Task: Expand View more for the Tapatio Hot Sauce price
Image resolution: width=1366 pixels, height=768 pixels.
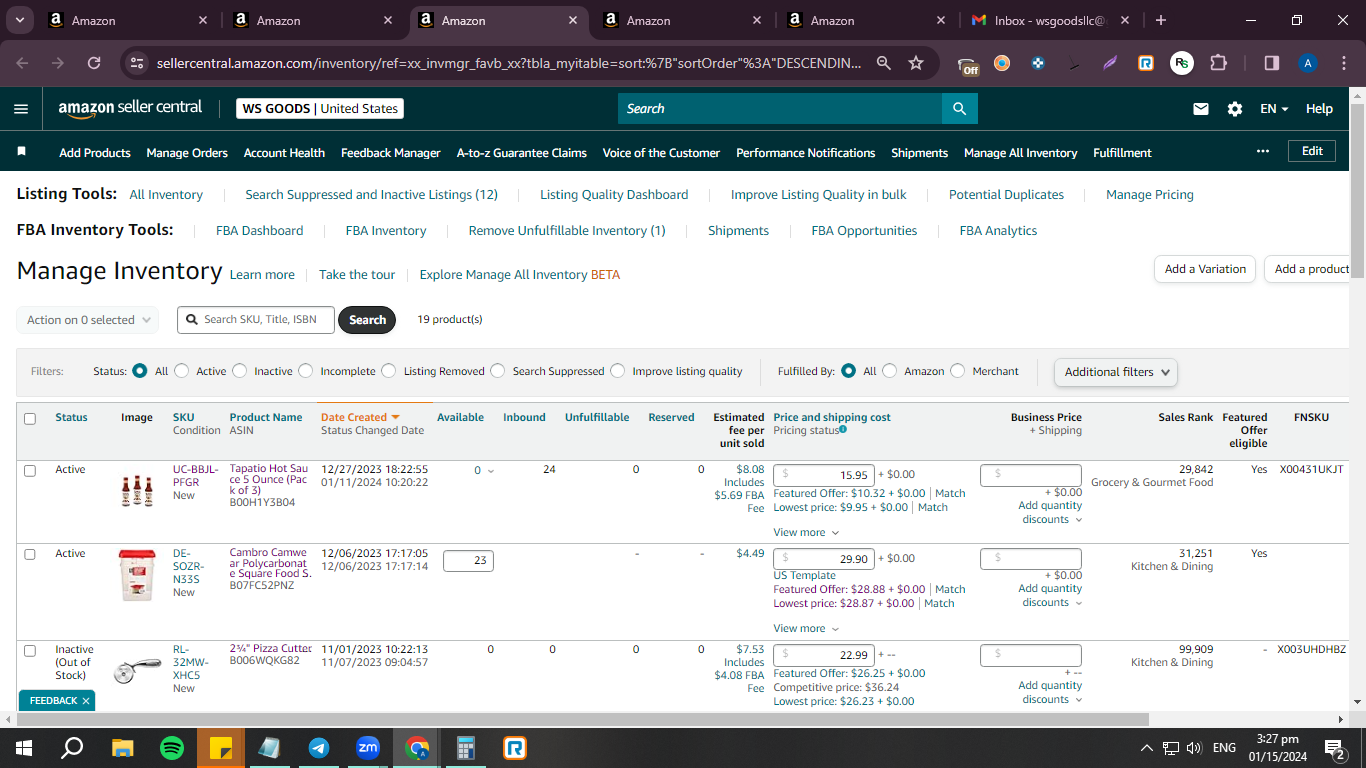Action: point(806,533)
